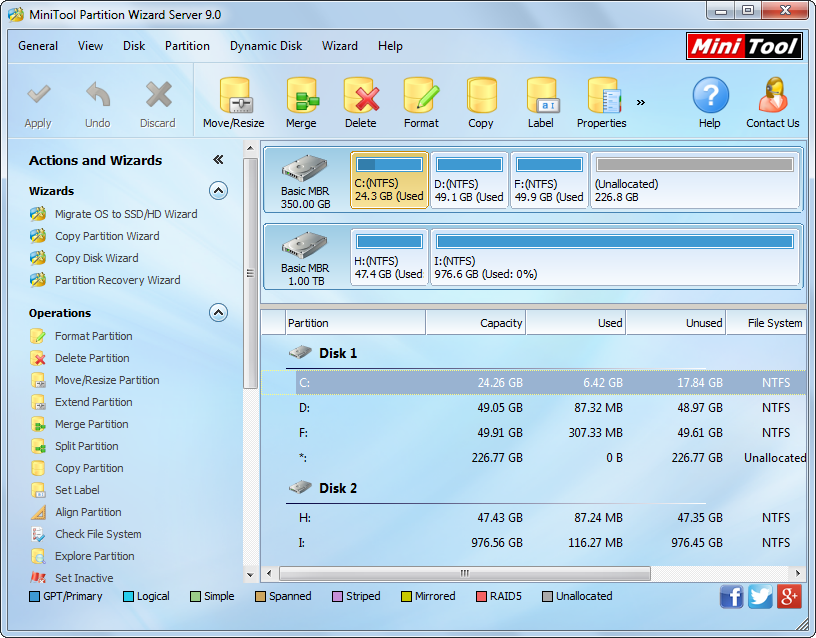Click the Contact Us icon
816x638 pixels.
[773, 95]
